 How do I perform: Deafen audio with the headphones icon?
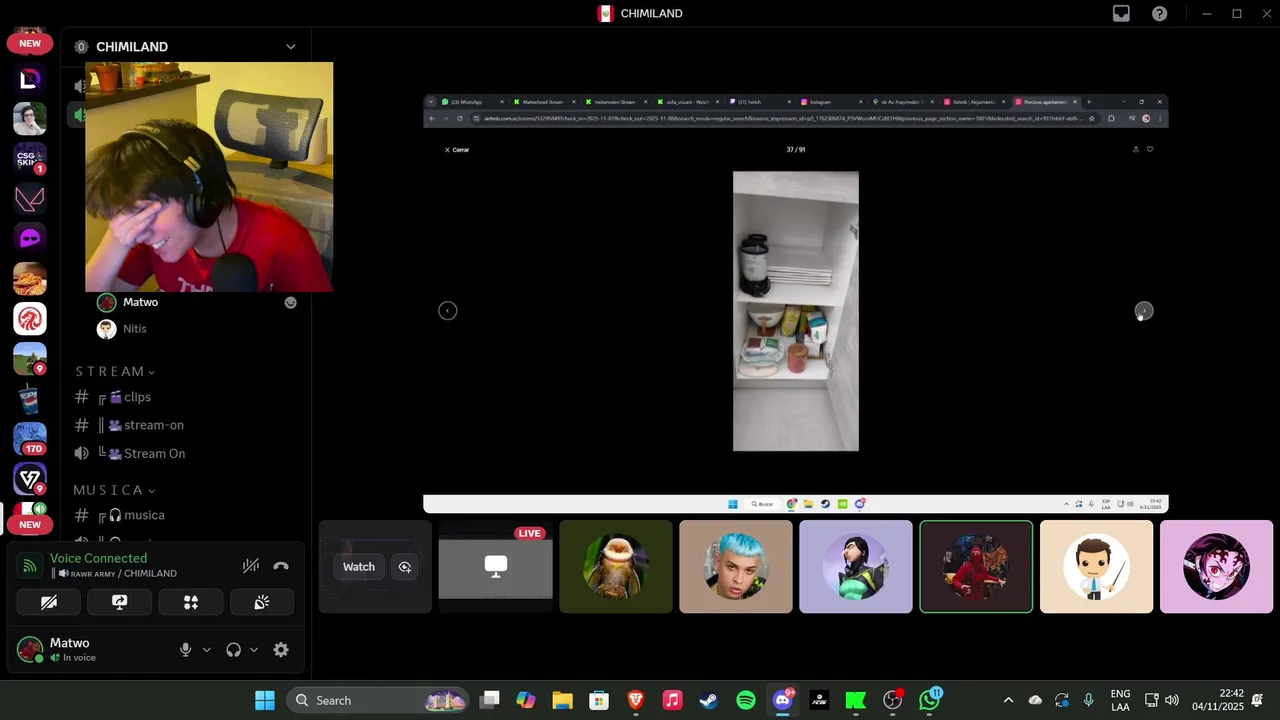233,650
